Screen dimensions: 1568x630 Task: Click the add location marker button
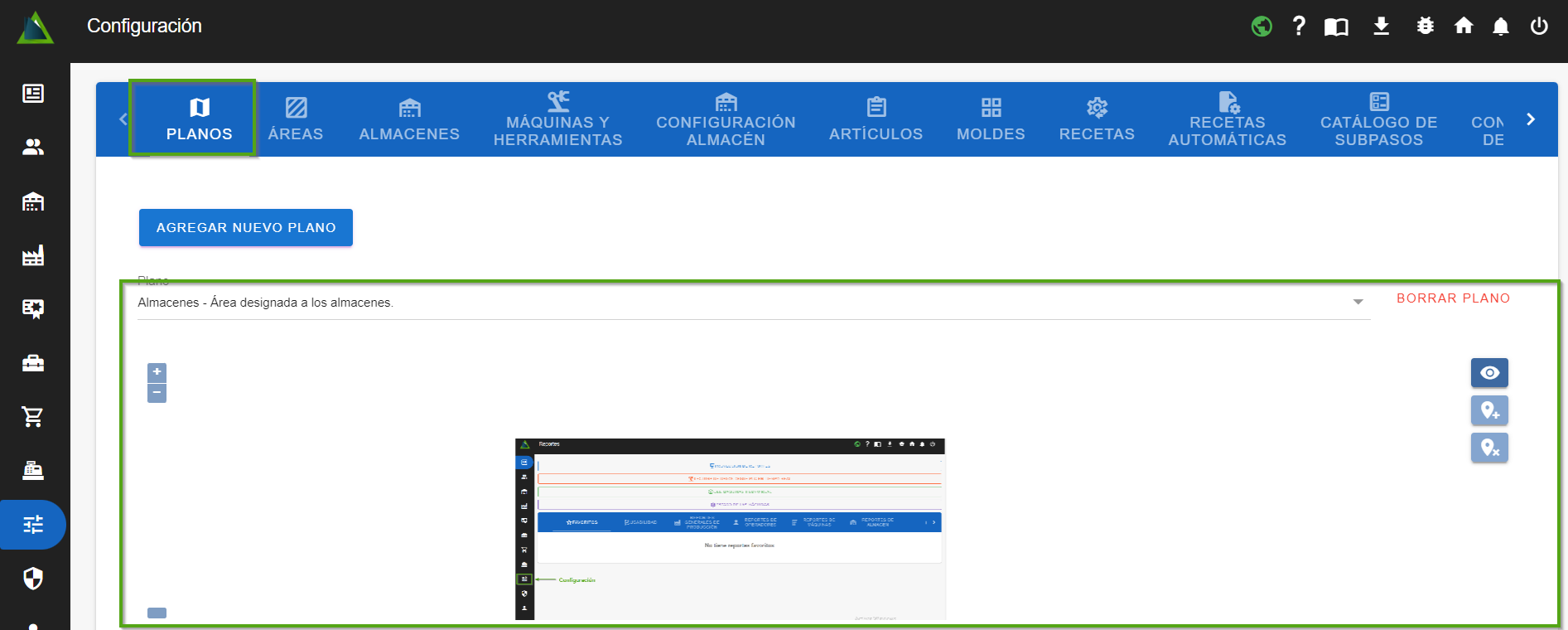[1489, 410]
